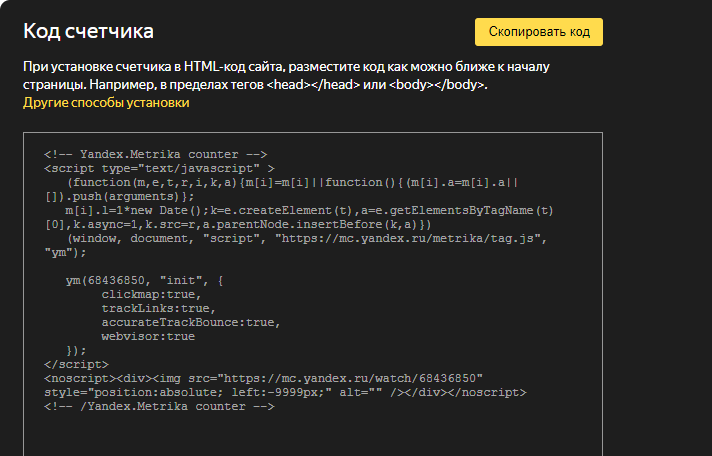
Task: Click the noscript img src watch URL line
Action: 263,379
